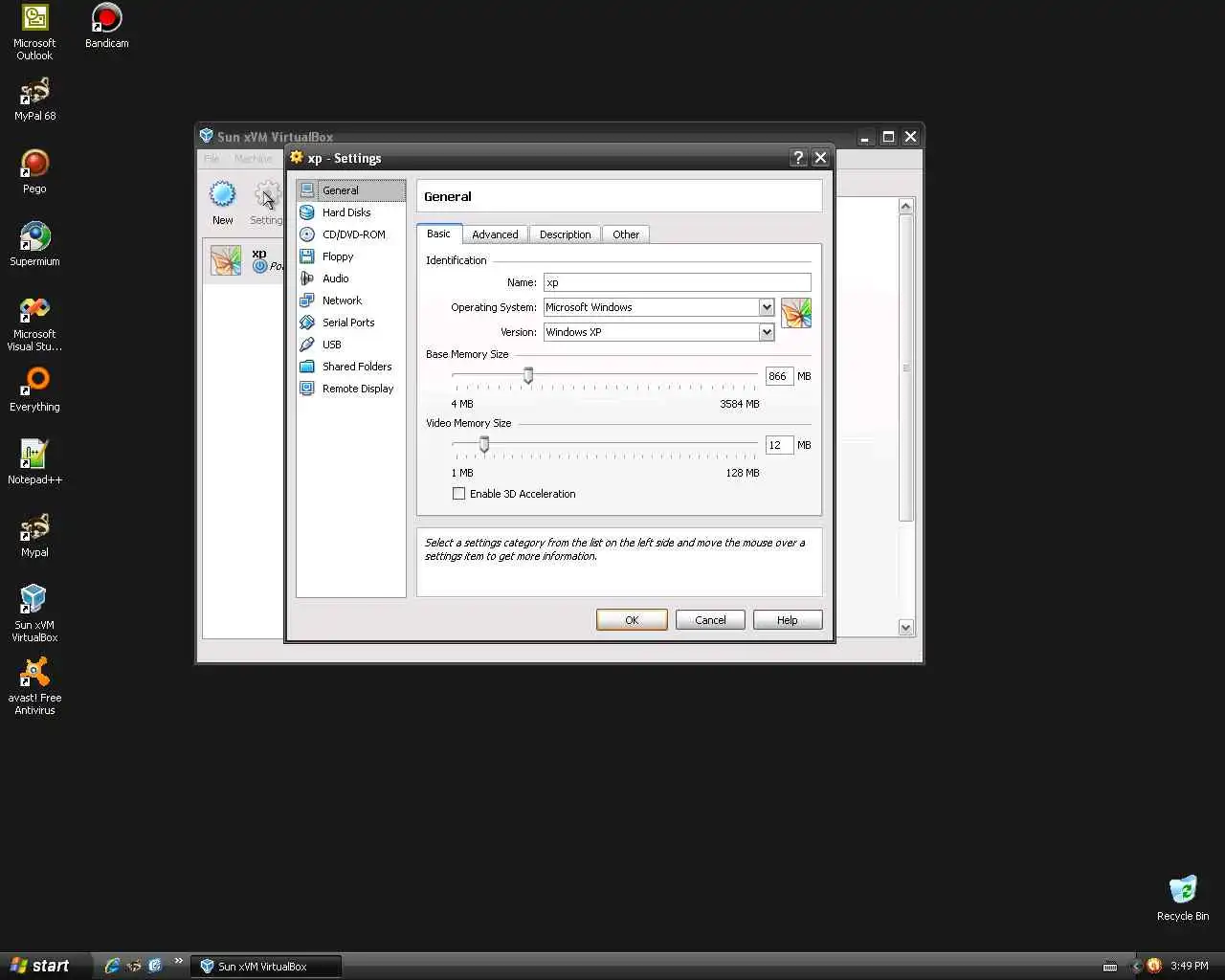Open the Serial Ports settings icon
Screen dimensions: 1225x980
(307, 323)
